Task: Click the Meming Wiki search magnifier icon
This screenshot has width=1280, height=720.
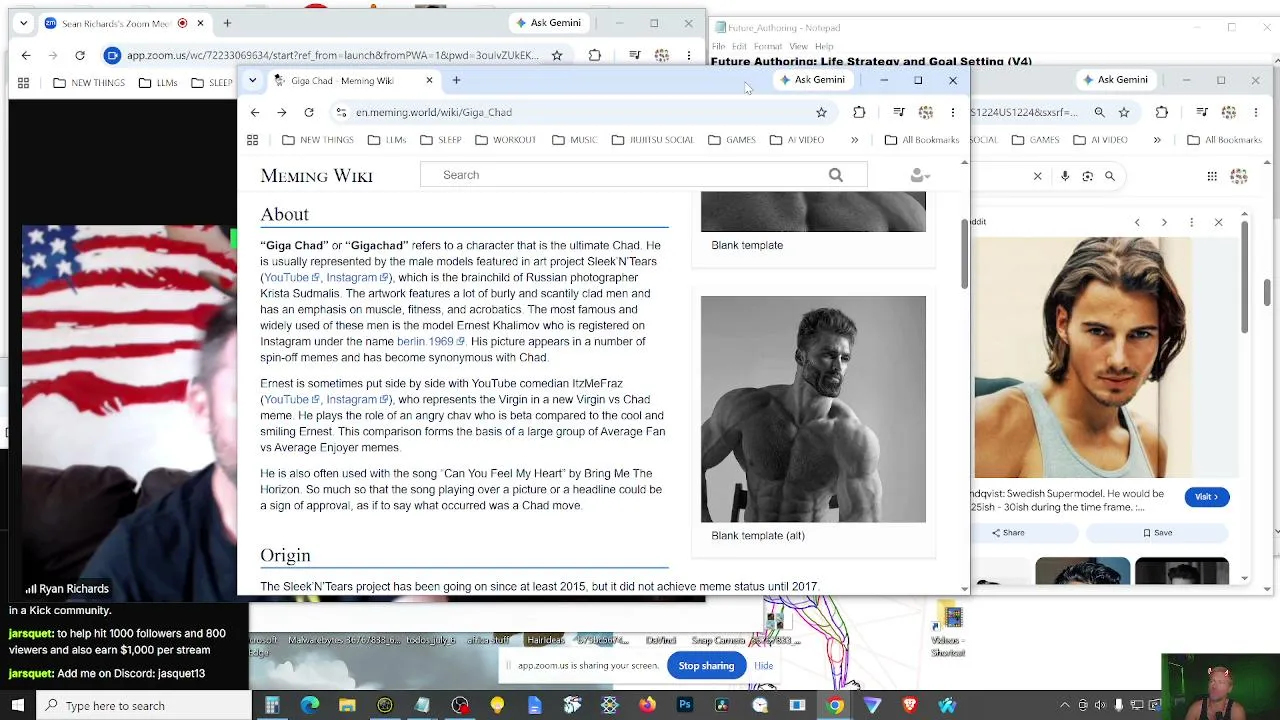Action: 835,175
